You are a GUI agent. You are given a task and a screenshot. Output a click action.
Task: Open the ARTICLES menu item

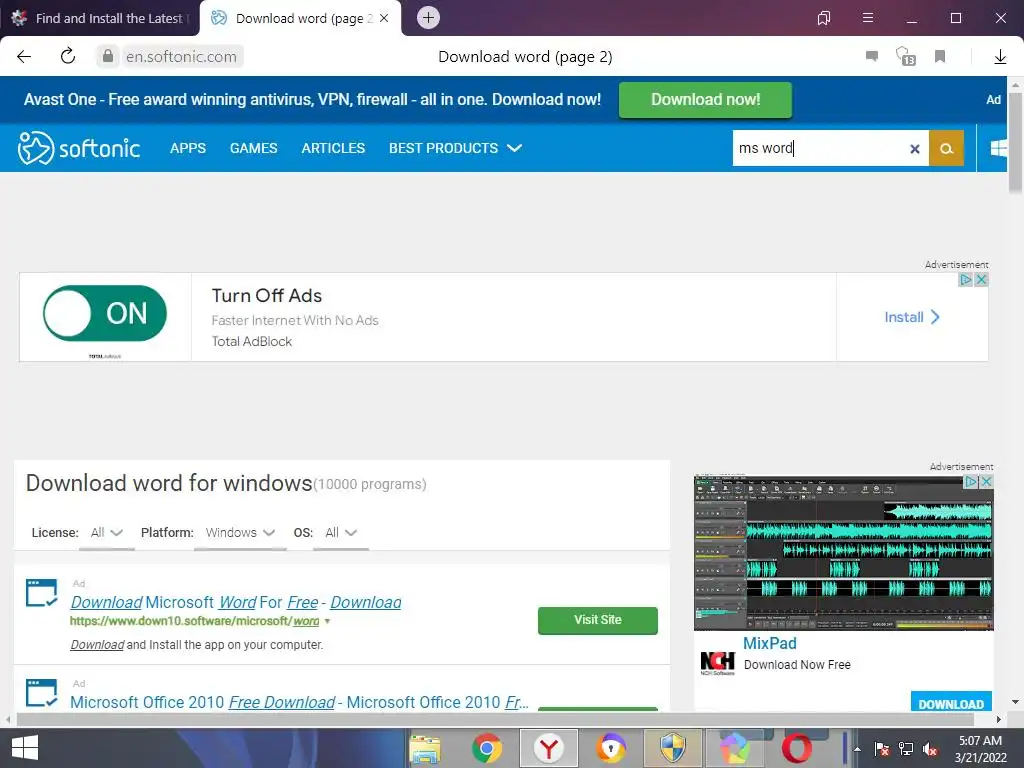tap(333, 148)
